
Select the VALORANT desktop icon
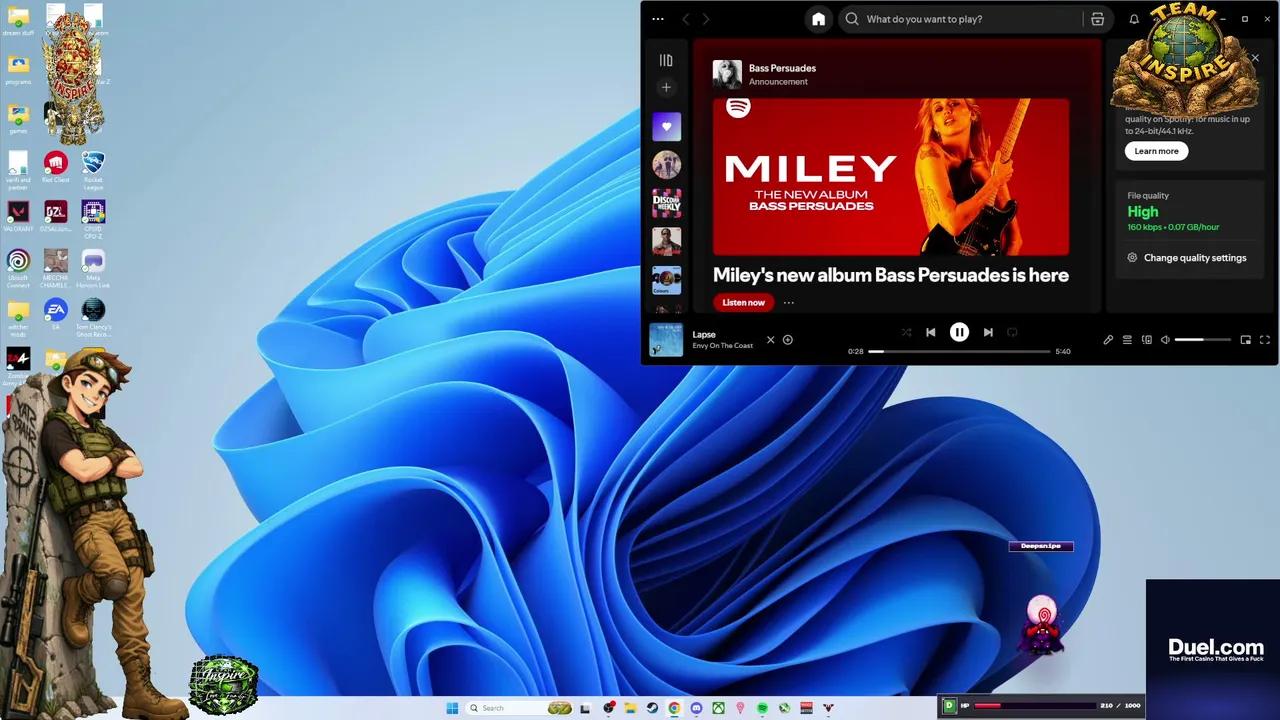(18, 216)
